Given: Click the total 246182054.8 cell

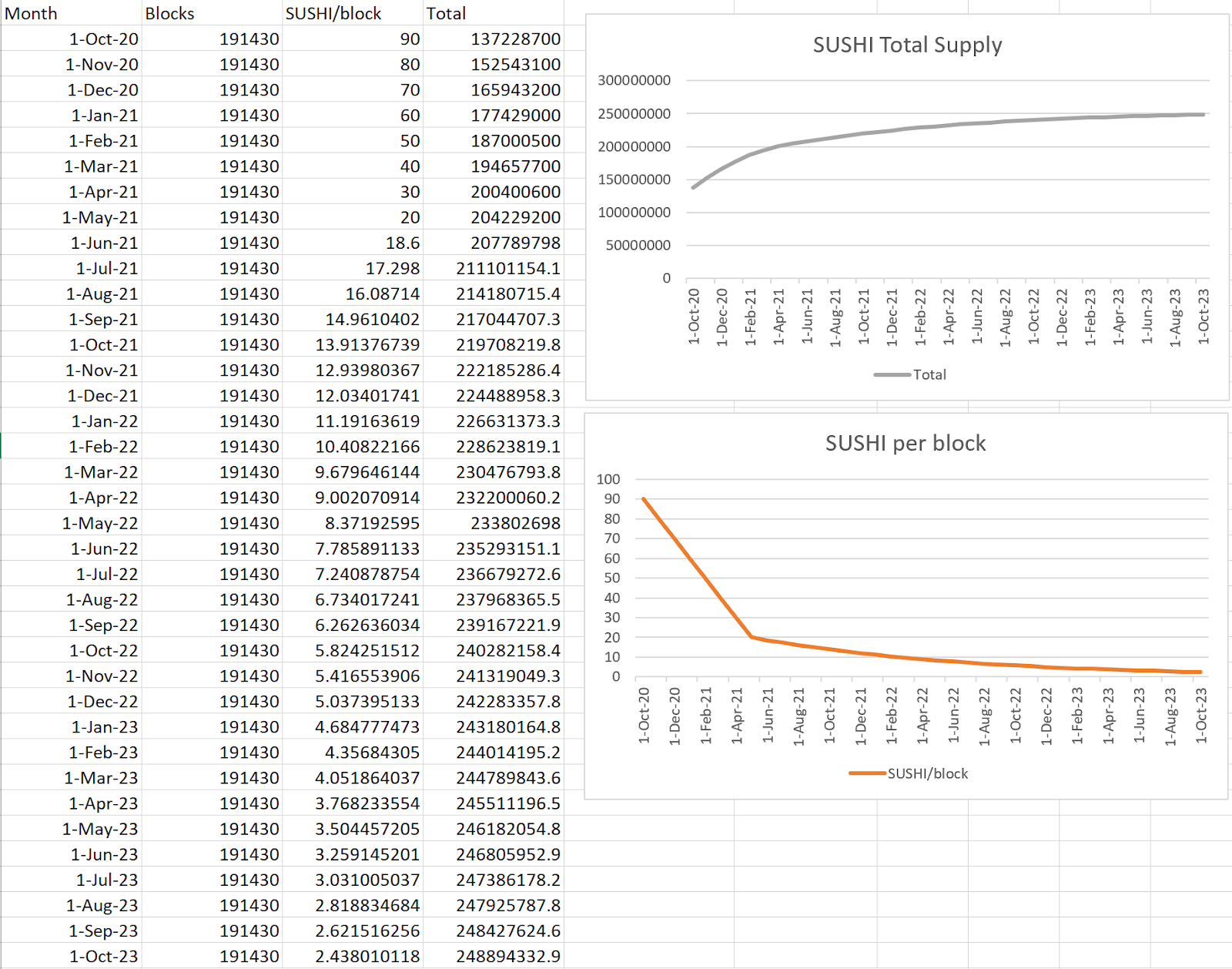Looking at the screenshot, I should tap(493, 829).
